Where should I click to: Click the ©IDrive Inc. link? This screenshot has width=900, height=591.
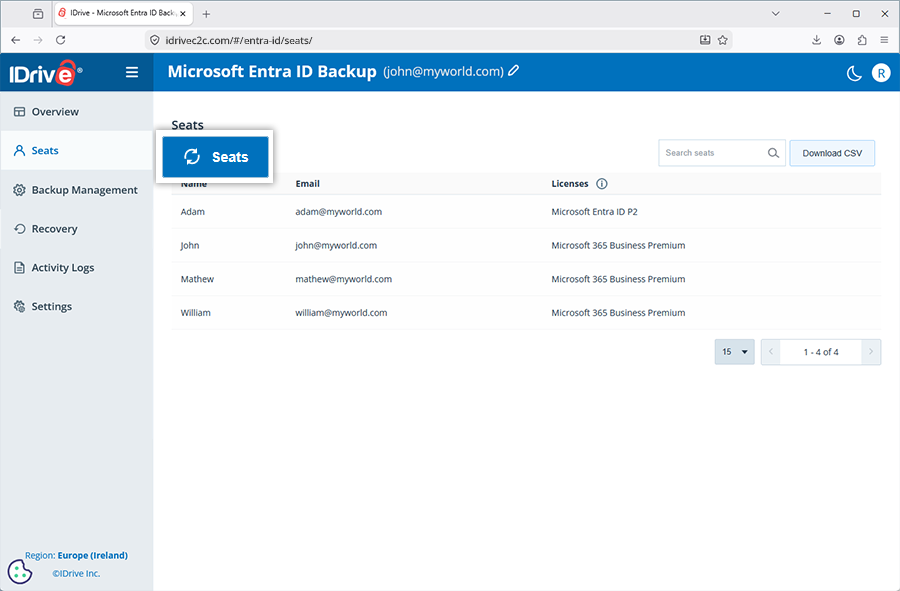point(76,573)
